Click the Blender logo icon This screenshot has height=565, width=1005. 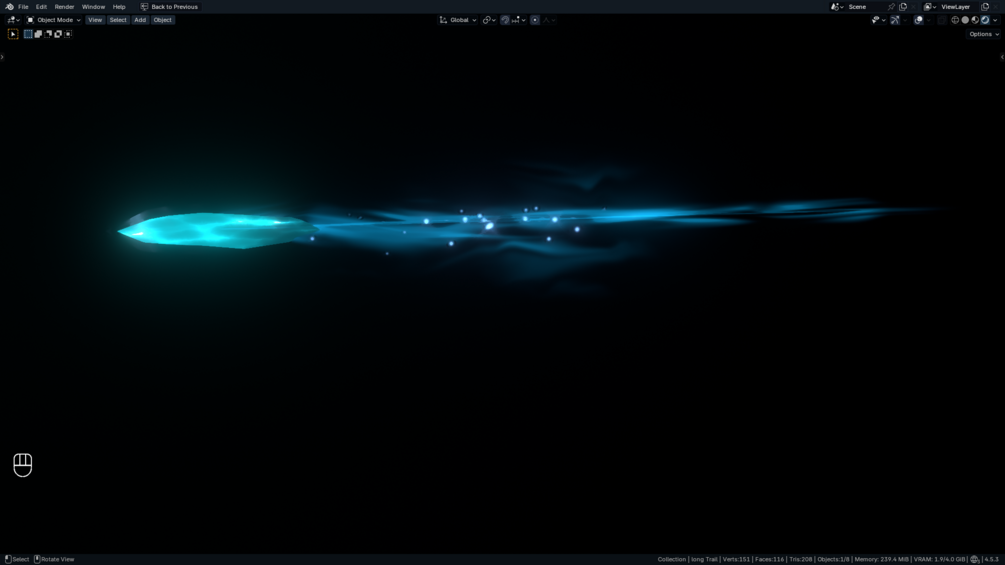(x=10, y=6)
